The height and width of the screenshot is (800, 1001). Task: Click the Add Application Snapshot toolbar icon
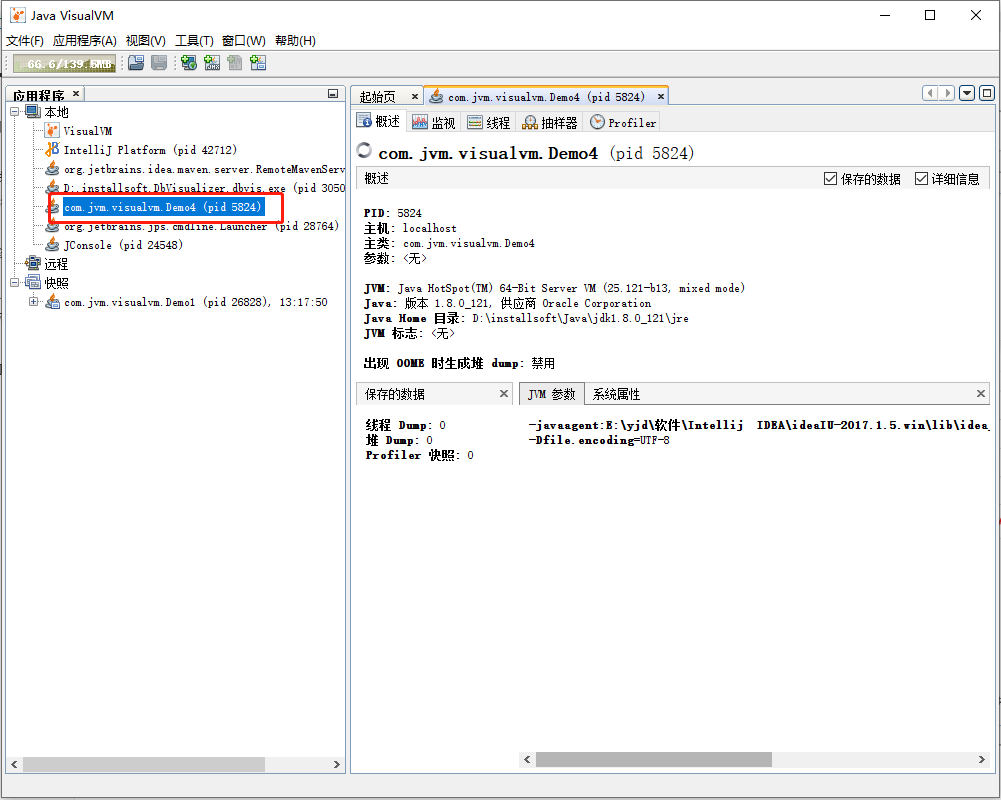click(258, 63)
